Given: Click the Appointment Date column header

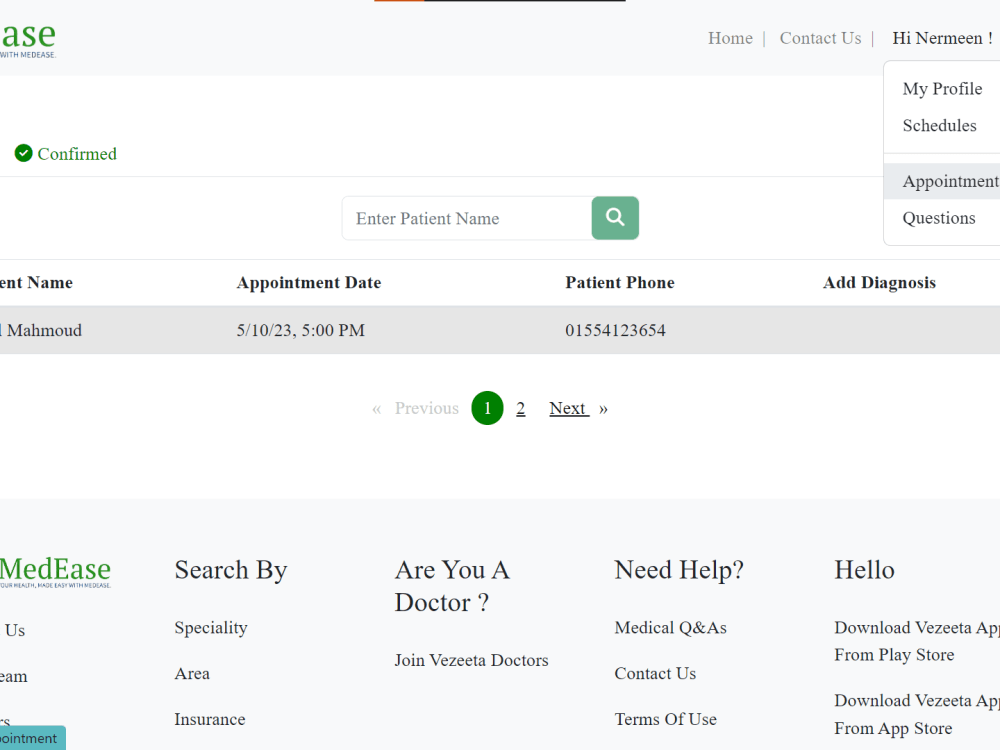Looking at the screenshot, I should 309,283.
